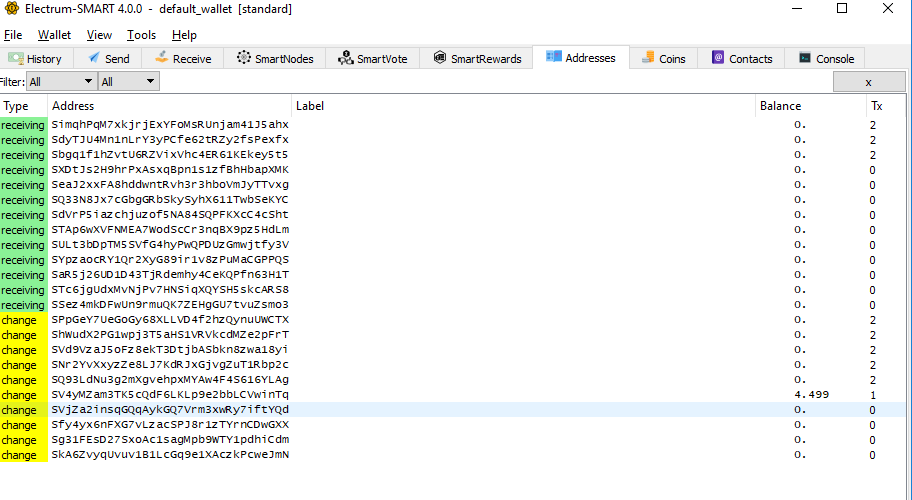Image resolution: width=912 pixels, height=500 pixels.
Task: Click the Coins tab icon
Action: point(647,58)
